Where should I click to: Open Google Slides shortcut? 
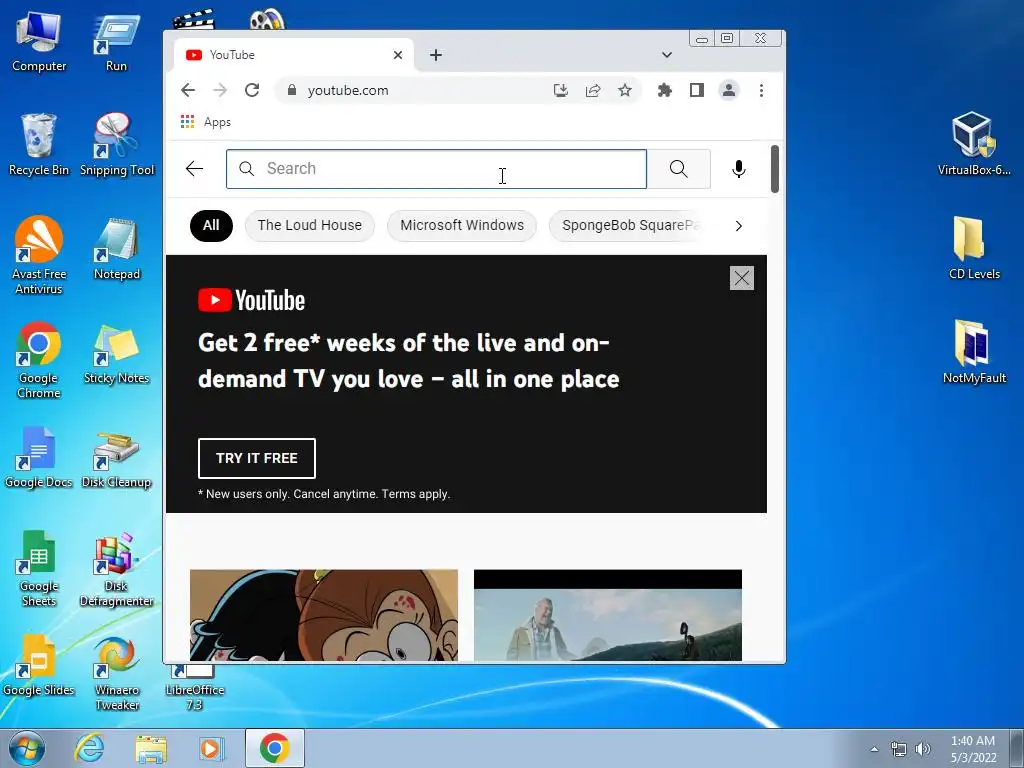click(x=39, y=666)
